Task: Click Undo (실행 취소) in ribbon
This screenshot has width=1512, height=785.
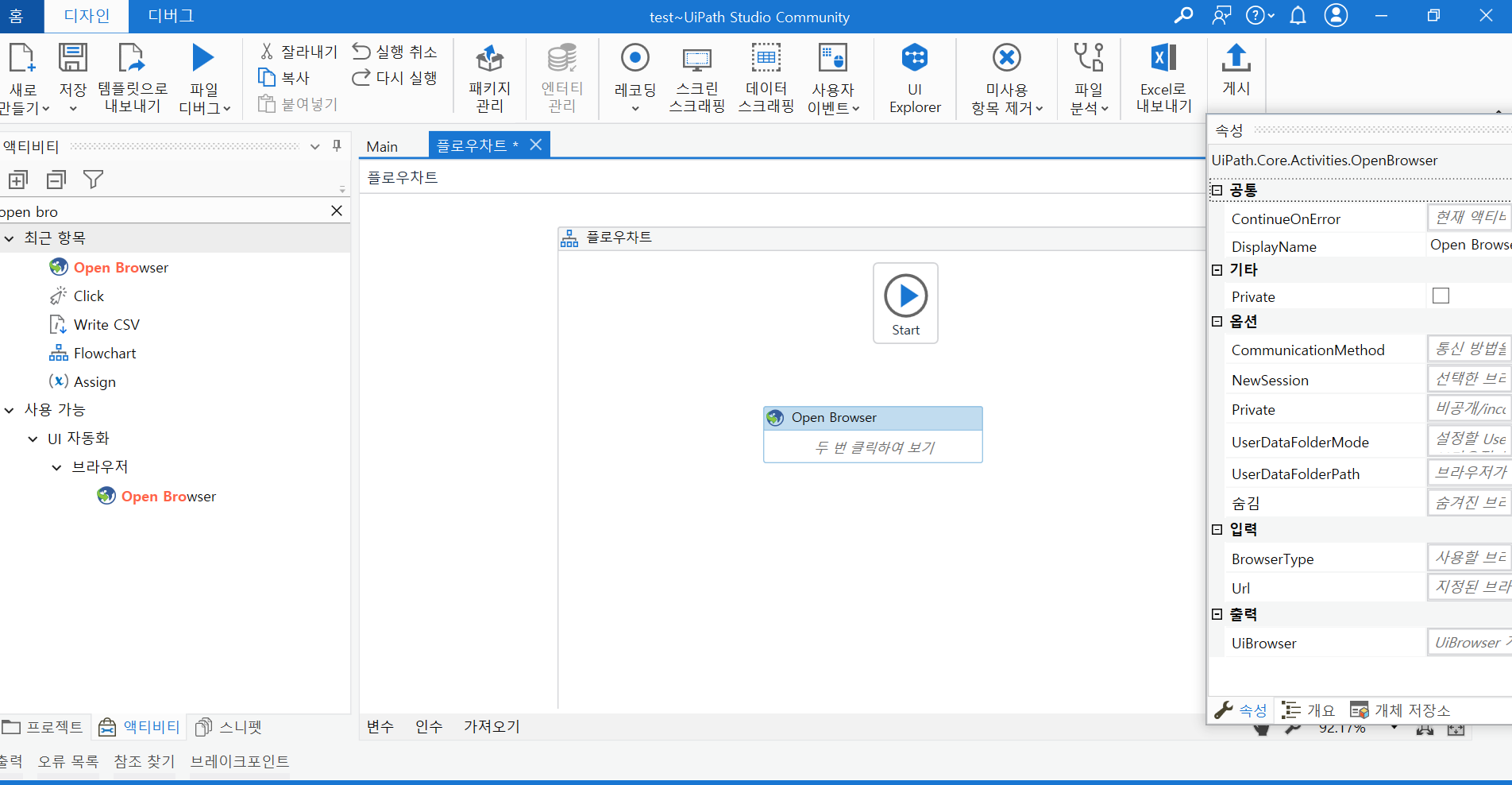Action: pyautogui.click(x=395, y=52)
